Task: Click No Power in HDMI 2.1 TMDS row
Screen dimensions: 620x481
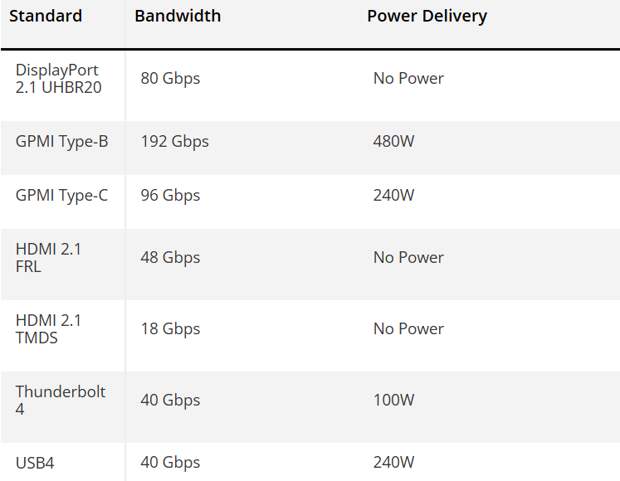Action: click(408, 329)
